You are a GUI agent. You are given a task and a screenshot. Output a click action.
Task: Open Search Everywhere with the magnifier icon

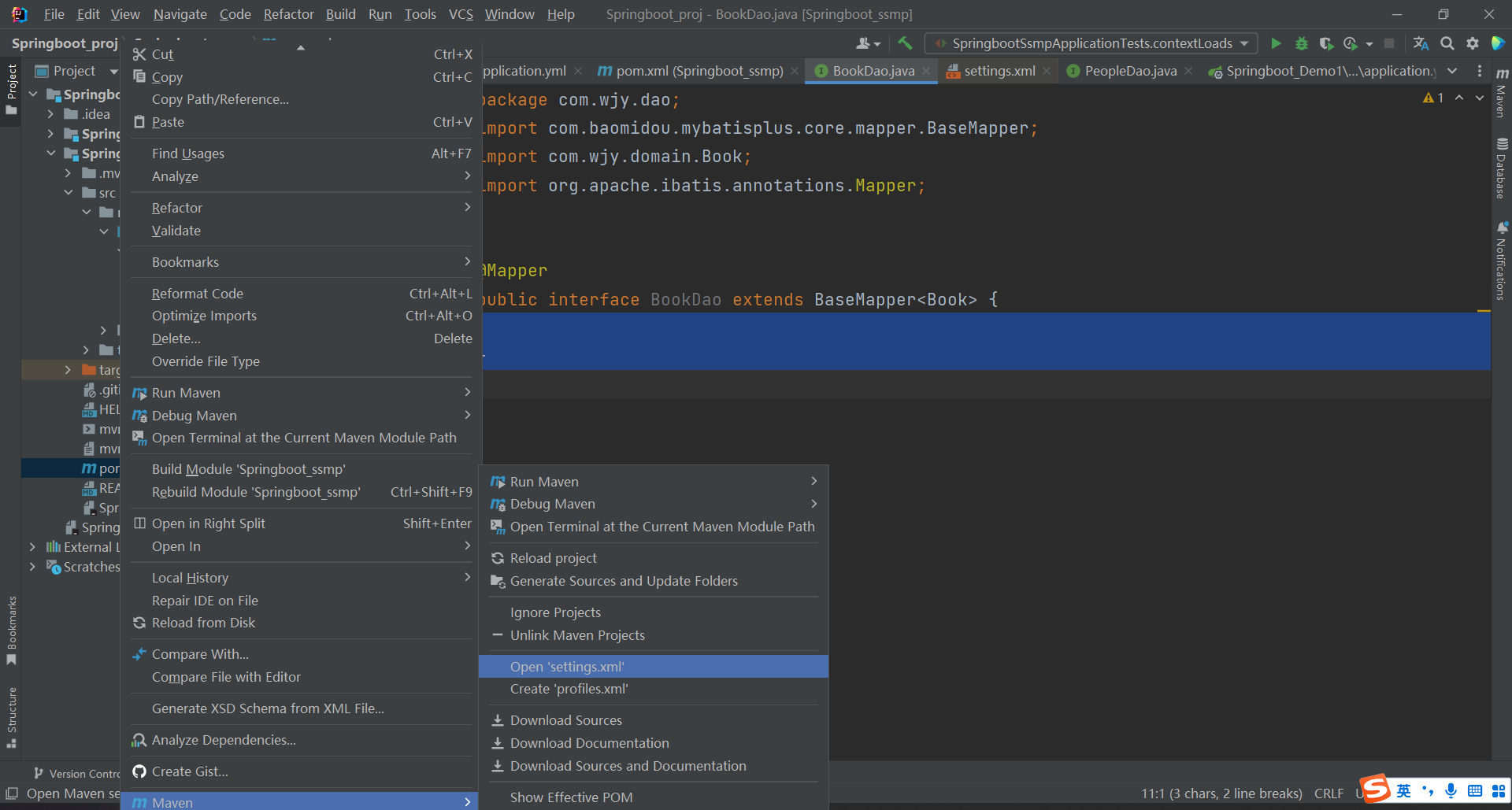click(x=1447, y=43)
